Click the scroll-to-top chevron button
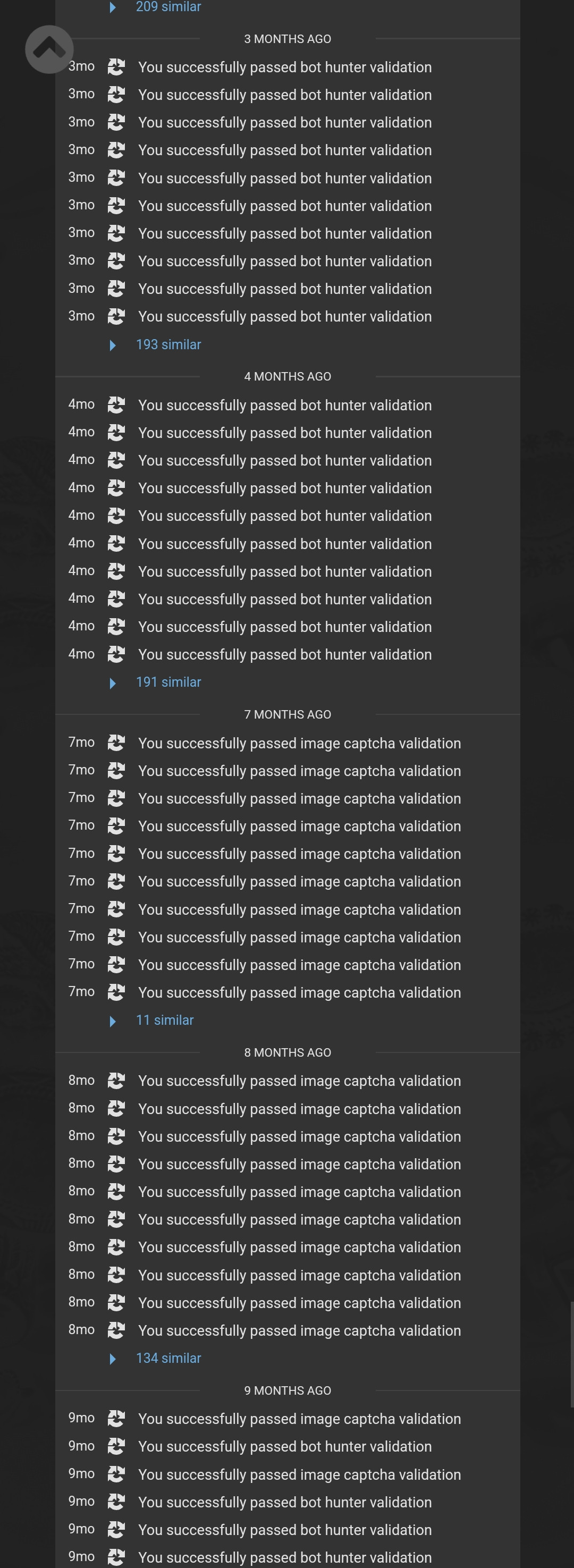574x1568 pixels. [x=49, y=49]
